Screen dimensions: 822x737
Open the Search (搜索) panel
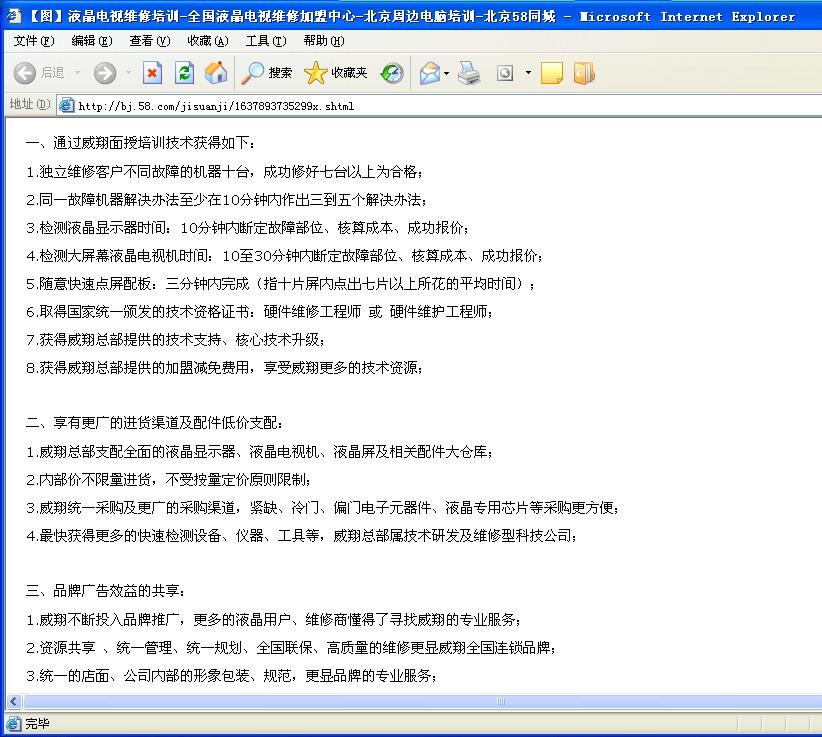(267, 73)
